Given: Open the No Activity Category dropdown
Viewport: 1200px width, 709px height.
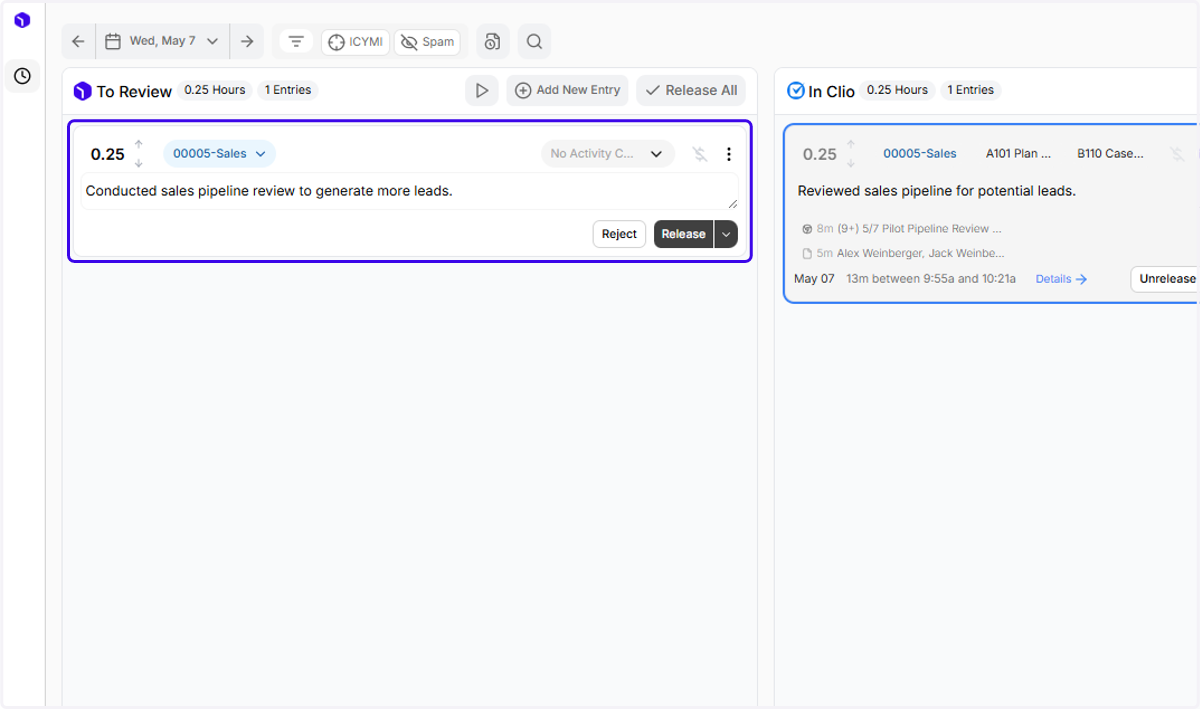Looking at the screenshot, I should pos(608,154).
